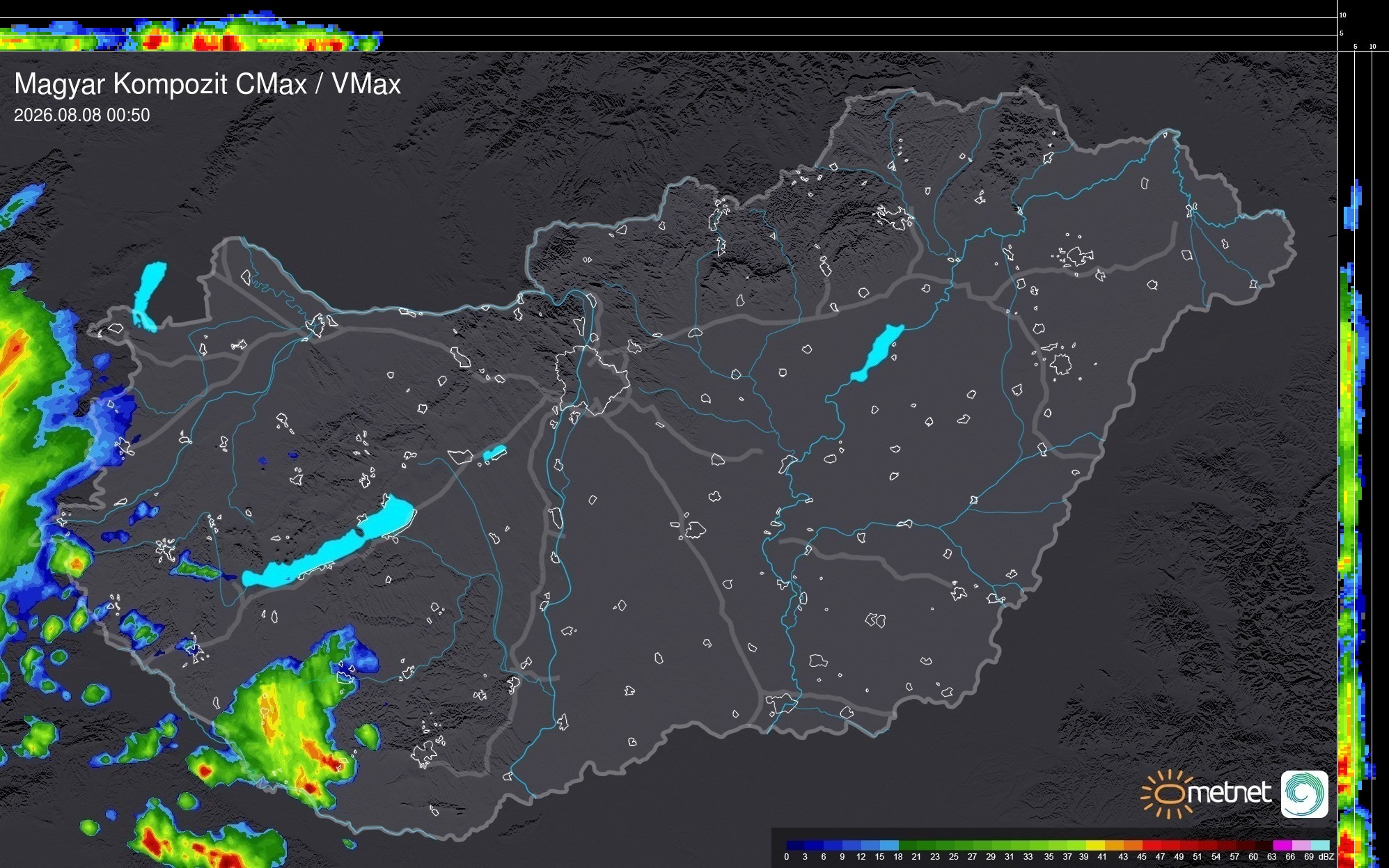
Task: Pick the light pink swatch between 66 and 69
Action: coord(1301,845)
